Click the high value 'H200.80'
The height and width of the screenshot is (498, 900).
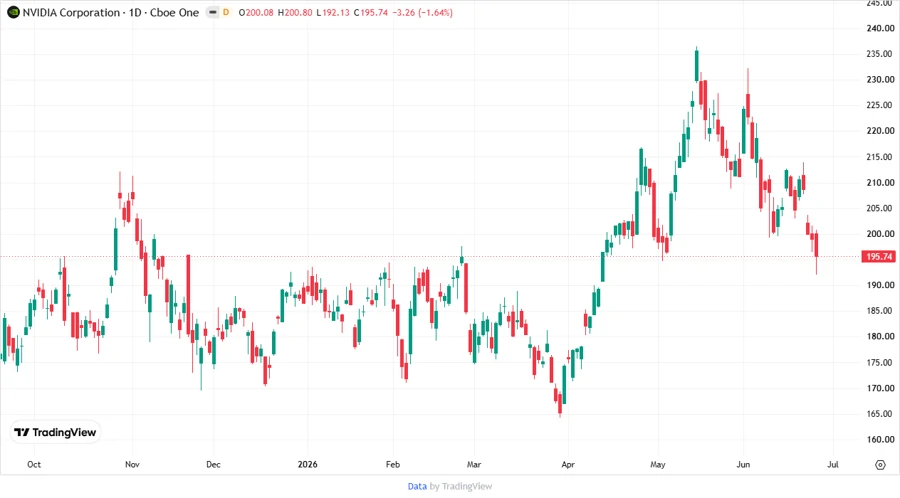pyautogui.click(x=295, y=12)
